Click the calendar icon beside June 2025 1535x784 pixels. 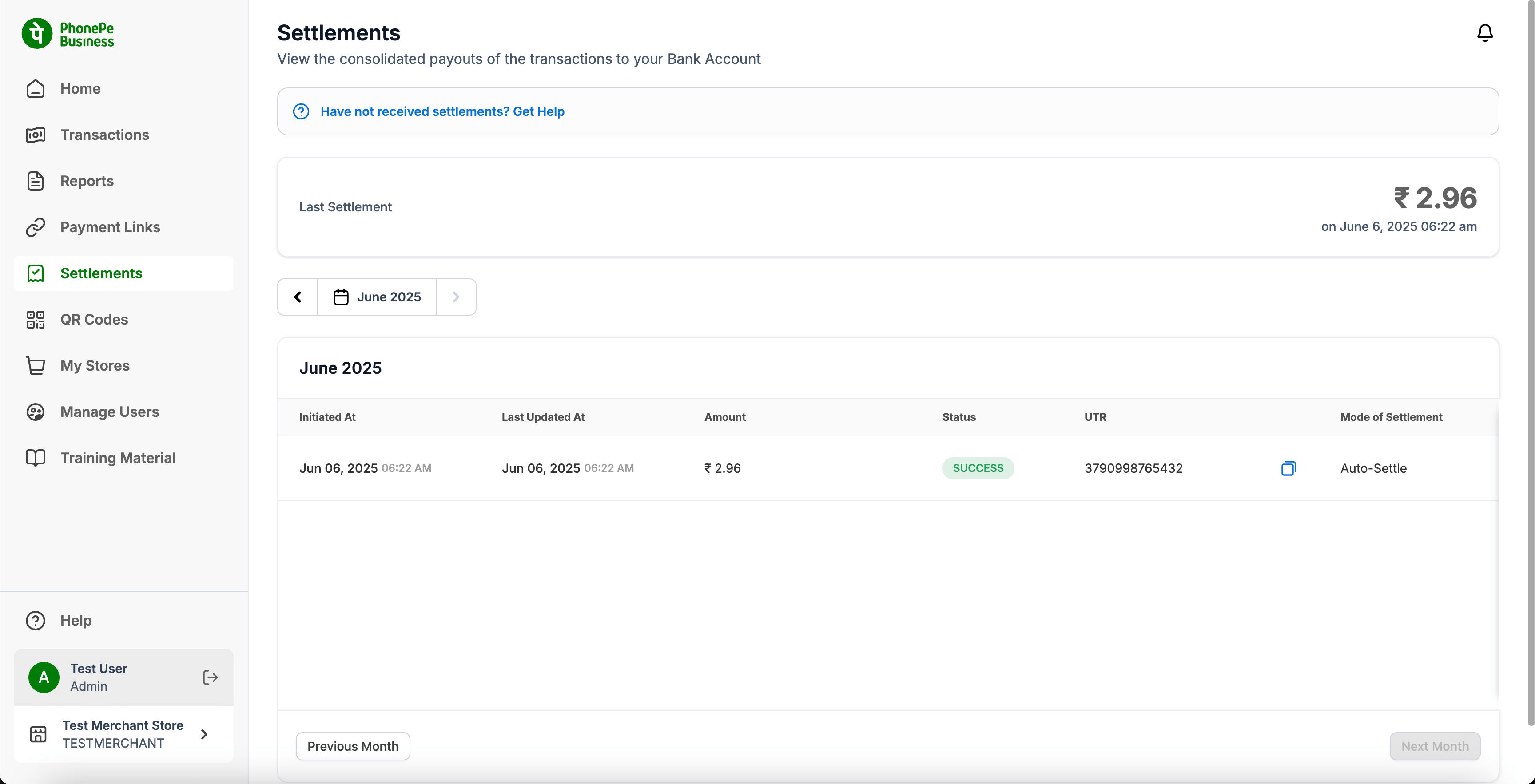click(x=341, y=297)
